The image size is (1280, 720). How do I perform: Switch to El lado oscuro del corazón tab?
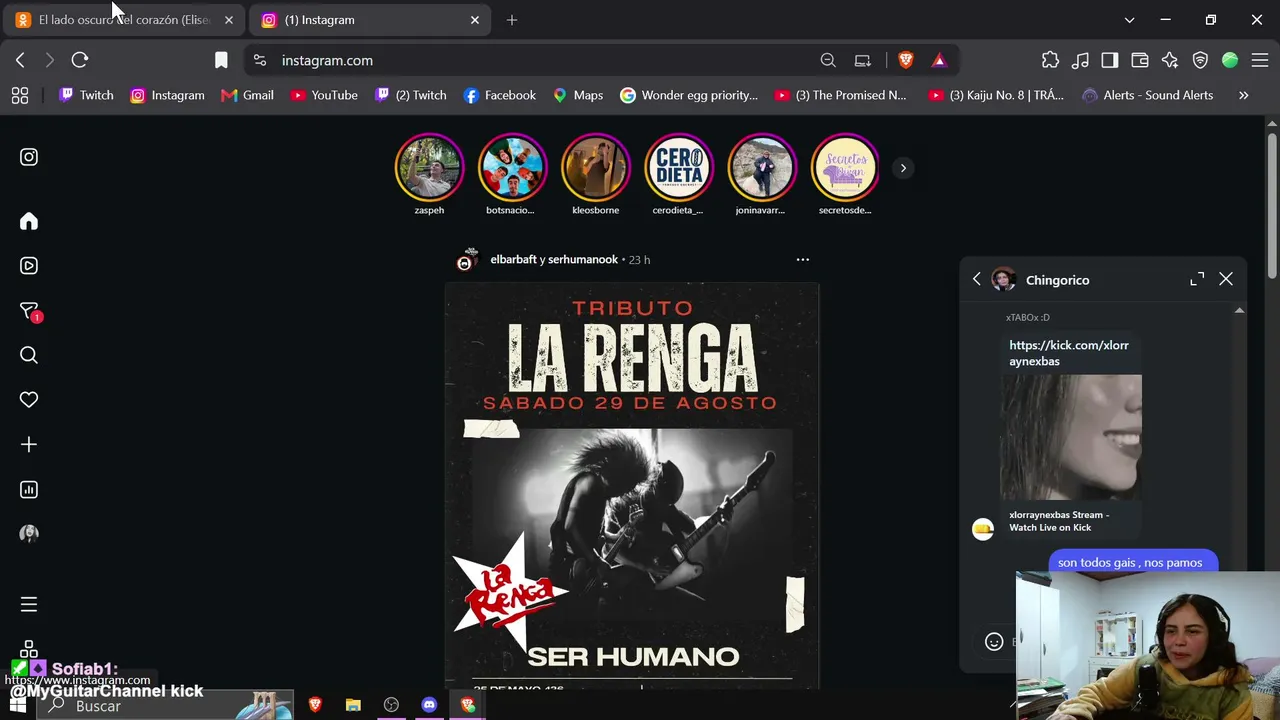point(123,20)
